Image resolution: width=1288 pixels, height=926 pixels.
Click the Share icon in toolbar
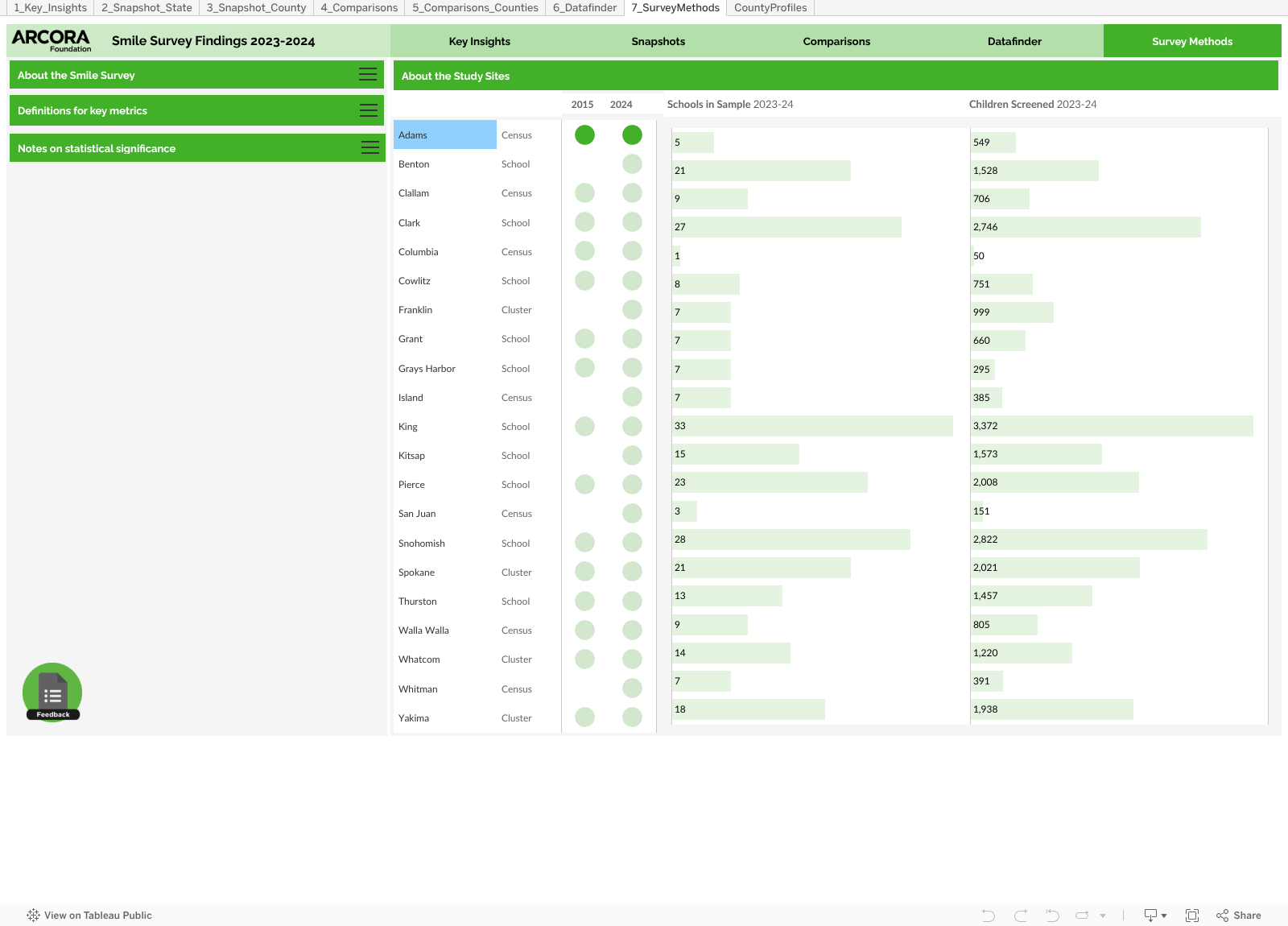(1239, 916)
